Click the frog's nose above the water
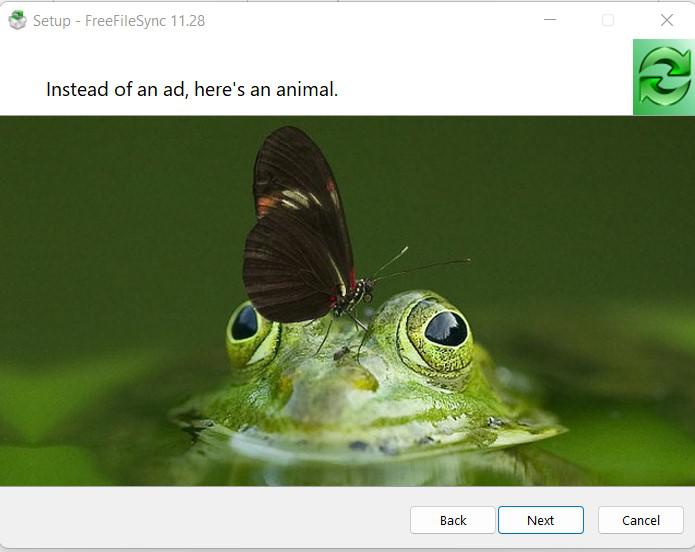Screen dimensions: 695x552 [344, 379]
